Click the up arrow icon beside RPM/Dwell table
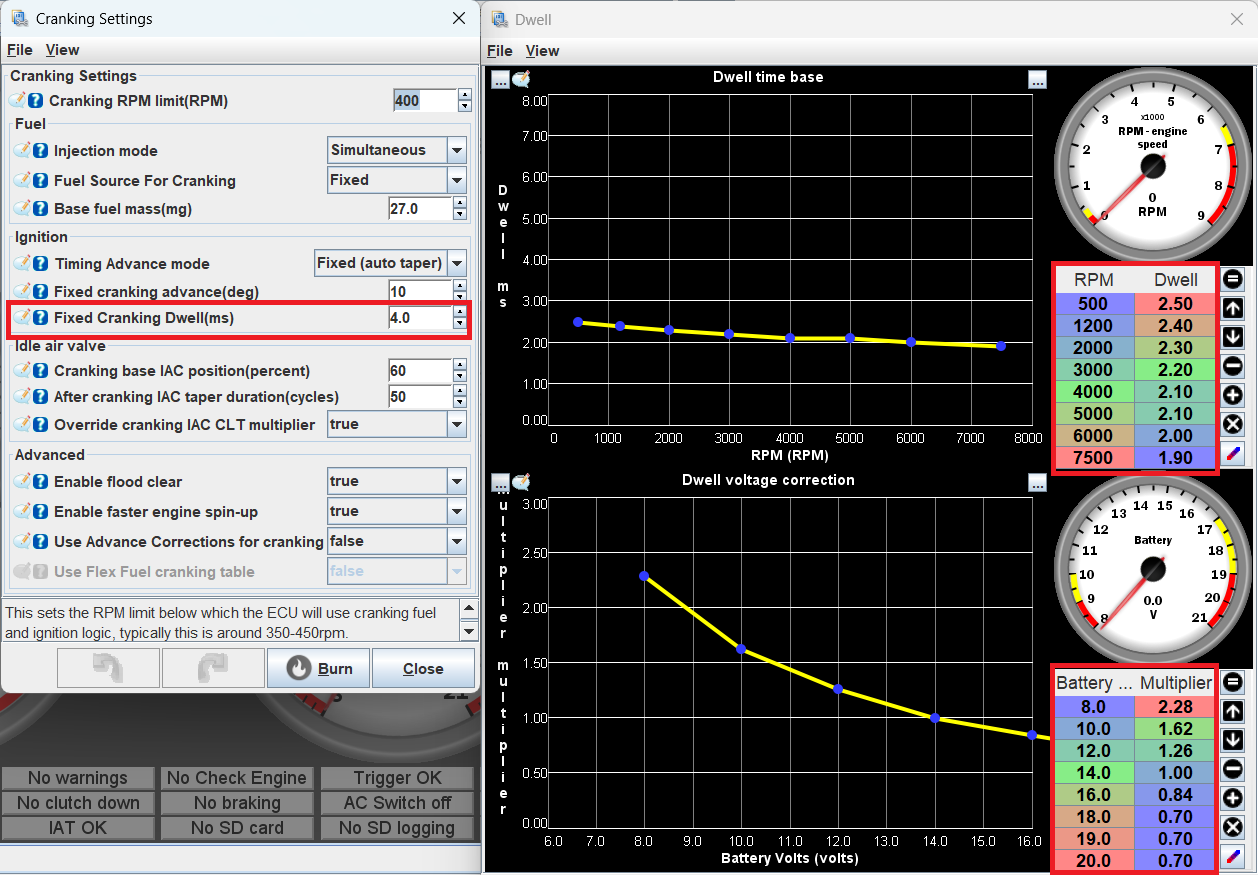Screen dimensions: 1258x875 click(1233, 308)
